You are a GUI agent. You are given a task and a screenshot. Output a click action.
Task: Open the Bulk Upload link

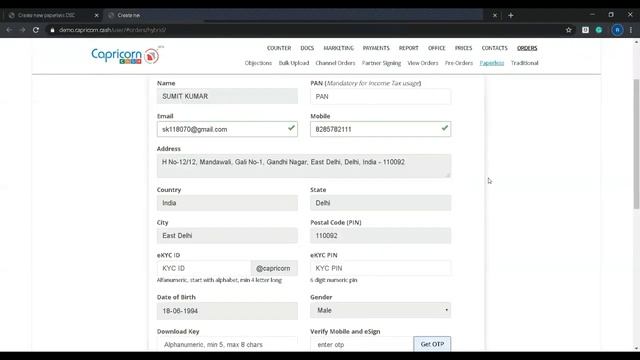coord(294,63)
